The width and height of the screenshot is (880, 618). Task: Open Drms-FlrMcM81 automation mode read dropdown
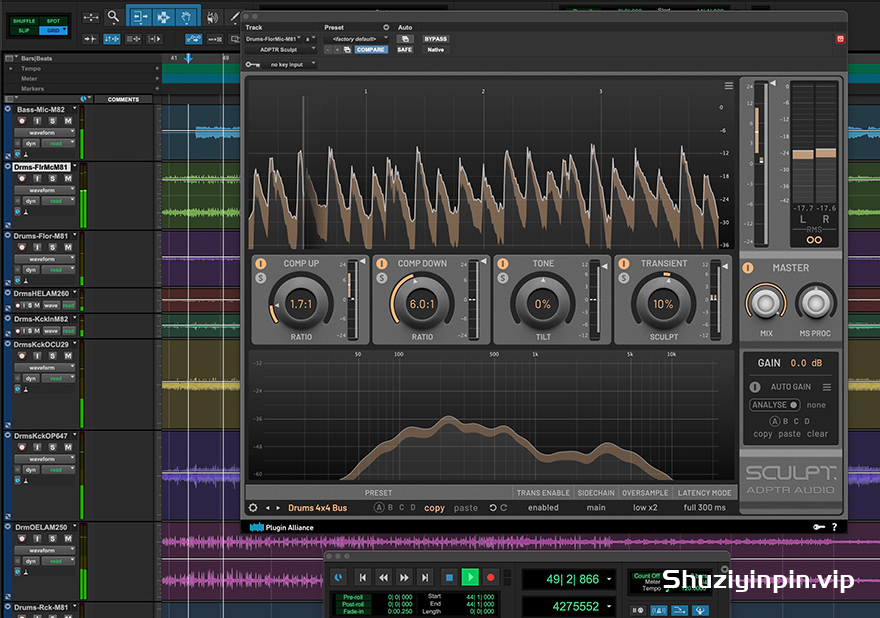click(58, 201)
